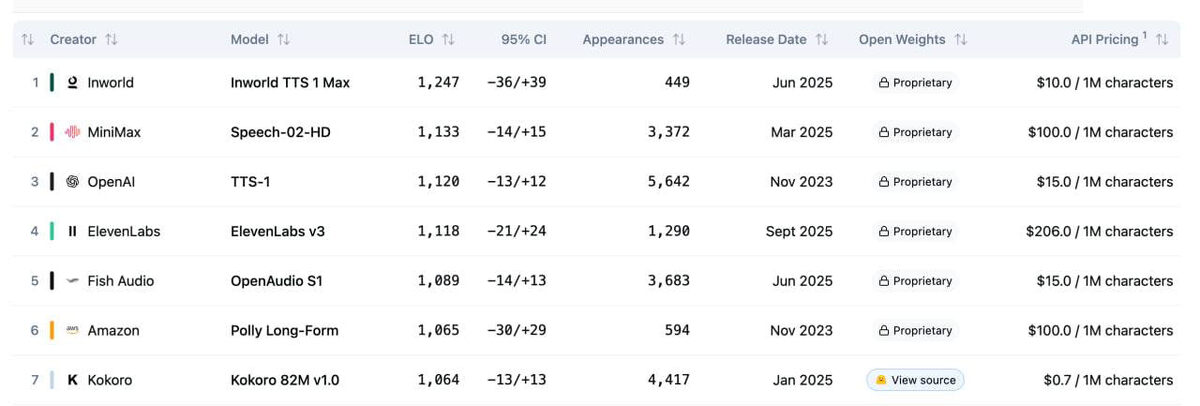Select the ElevenLabs v3 model name
Image resolution: width=1200 pixels, height=406 pixels.
tap(278, 231)
